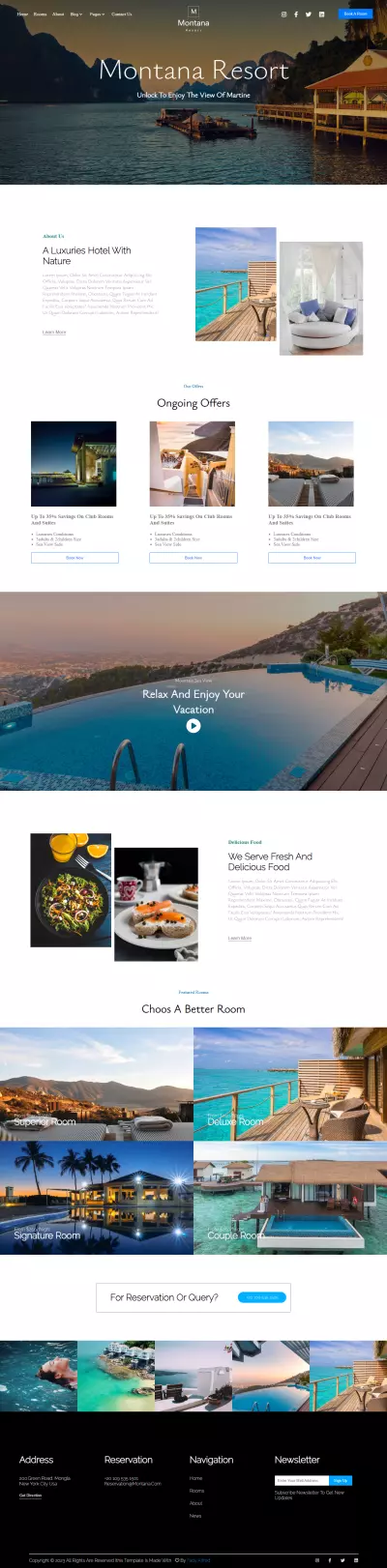This screenshot has width=387, height=1568.
Task: Open Contact Us in top navigation
Action: tap(122, 15)
